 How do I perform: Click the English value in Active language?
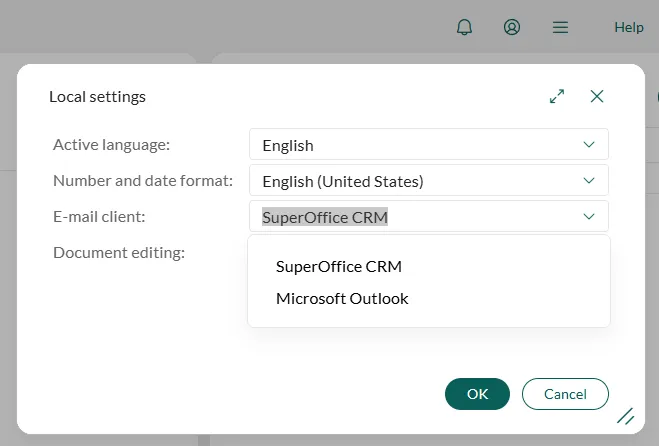[288, 145]
